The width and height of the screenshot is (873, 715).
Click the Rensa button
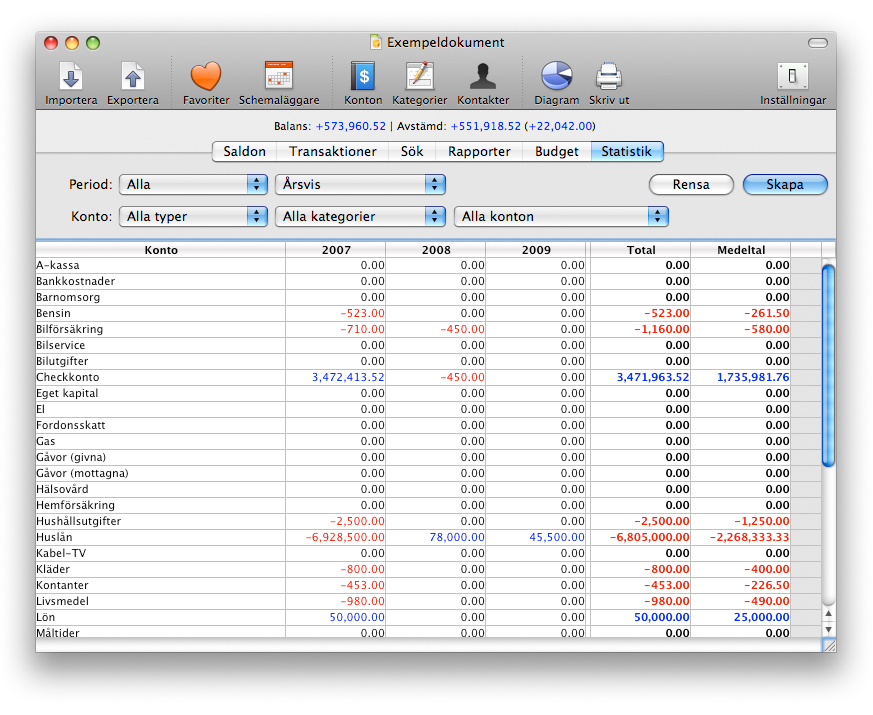tap(691, 184)
